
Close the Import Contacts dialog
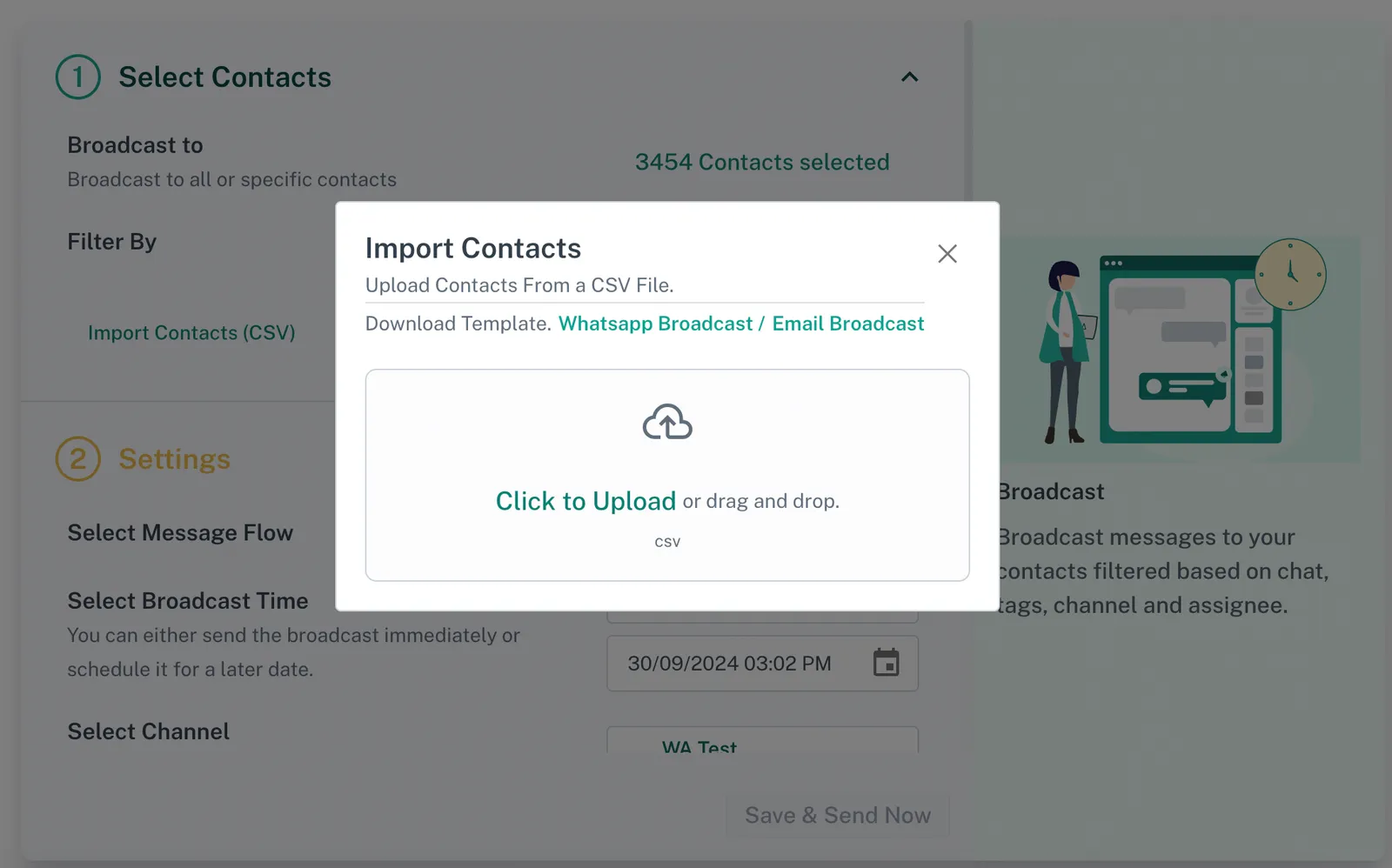coord(947,253)
